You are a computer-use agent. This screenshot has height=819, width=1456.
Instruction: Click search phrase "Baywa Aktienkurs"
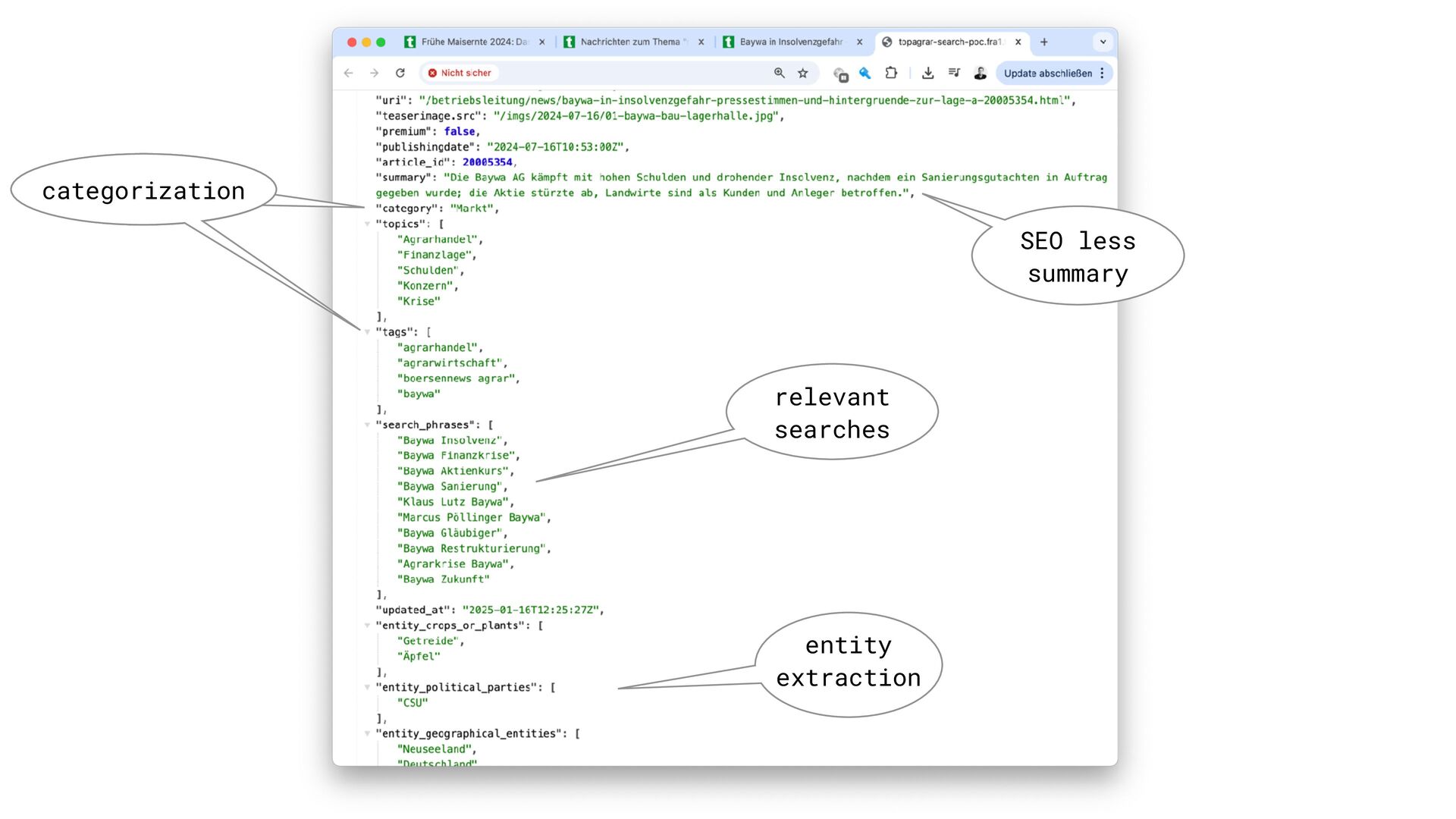(x=453, y=471)
